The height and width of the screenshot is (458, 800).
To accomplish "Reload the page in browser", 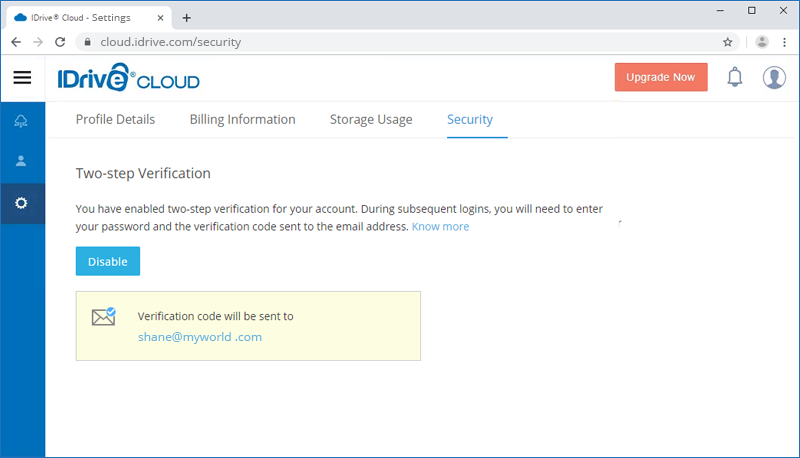I will point(60,42).
